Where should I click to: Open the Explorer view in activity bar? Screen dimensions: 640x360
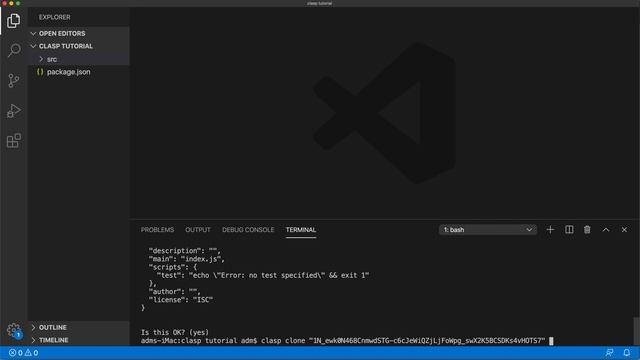13,20
